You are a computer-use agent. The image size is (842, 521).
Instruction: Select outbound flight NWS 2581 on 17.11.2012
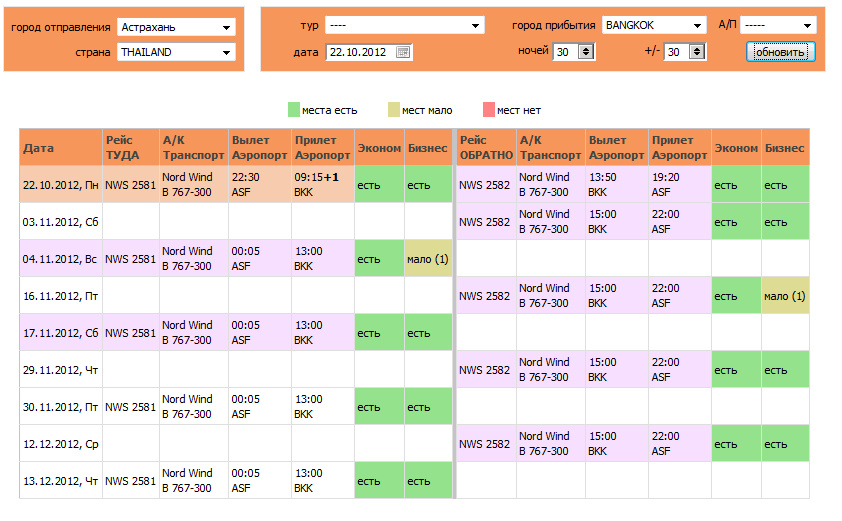click(131, 333)
